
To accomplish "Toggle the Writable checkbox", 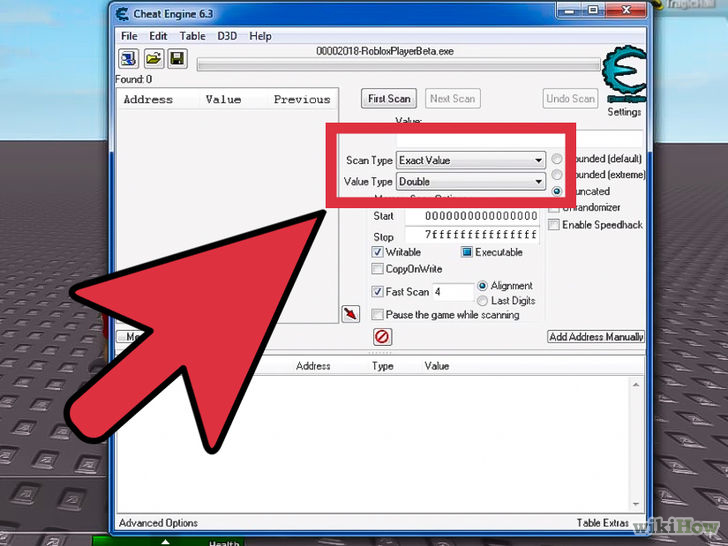I will point(377,252).
